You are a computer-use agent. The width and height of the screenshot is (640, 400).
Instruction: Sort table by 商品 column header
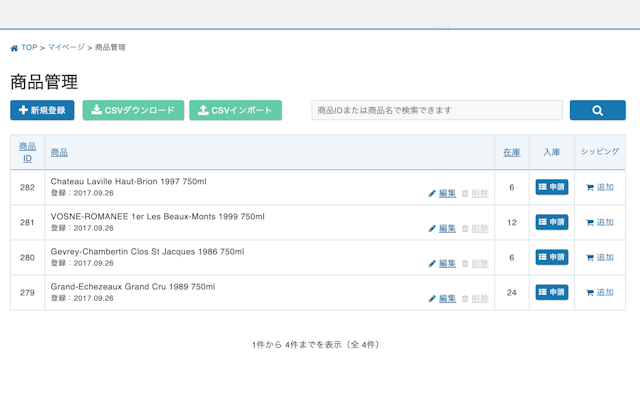[59, 152]
